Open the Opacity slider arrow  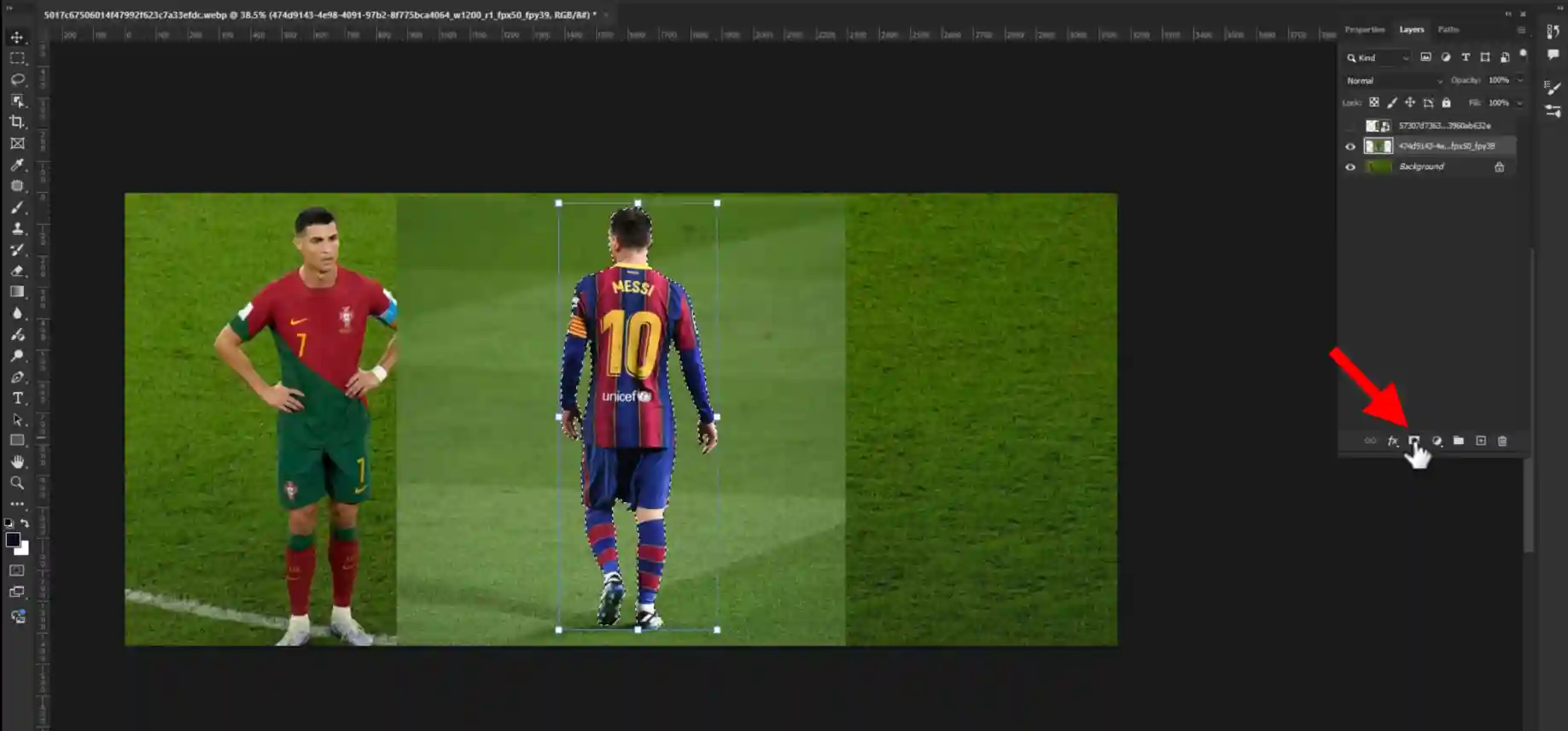(1520, 80)
